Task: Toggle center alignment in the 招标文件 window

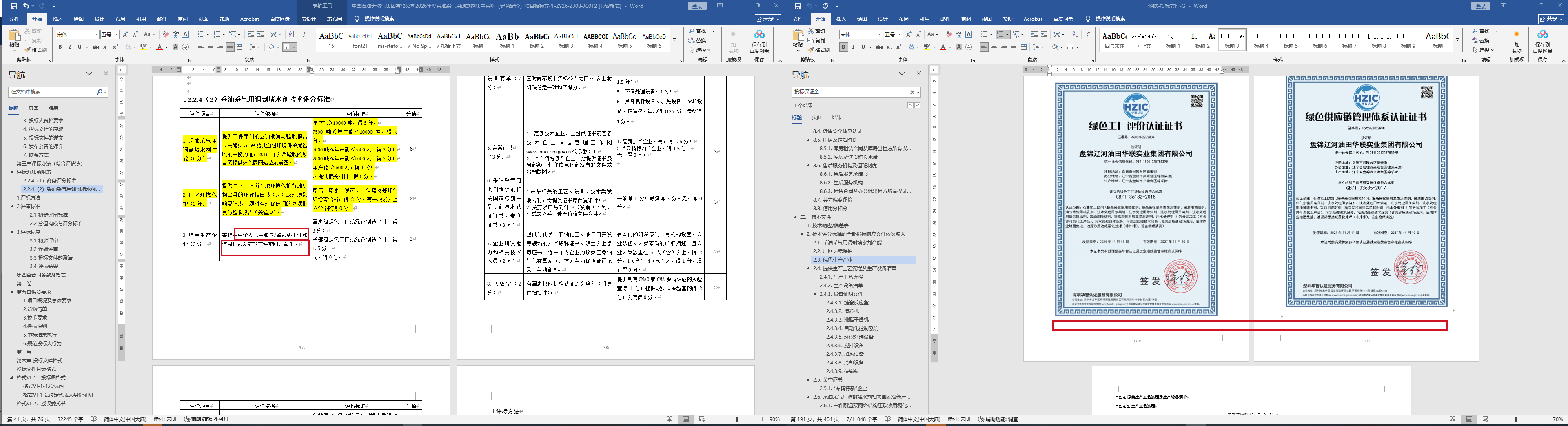Action: point(210,47)
